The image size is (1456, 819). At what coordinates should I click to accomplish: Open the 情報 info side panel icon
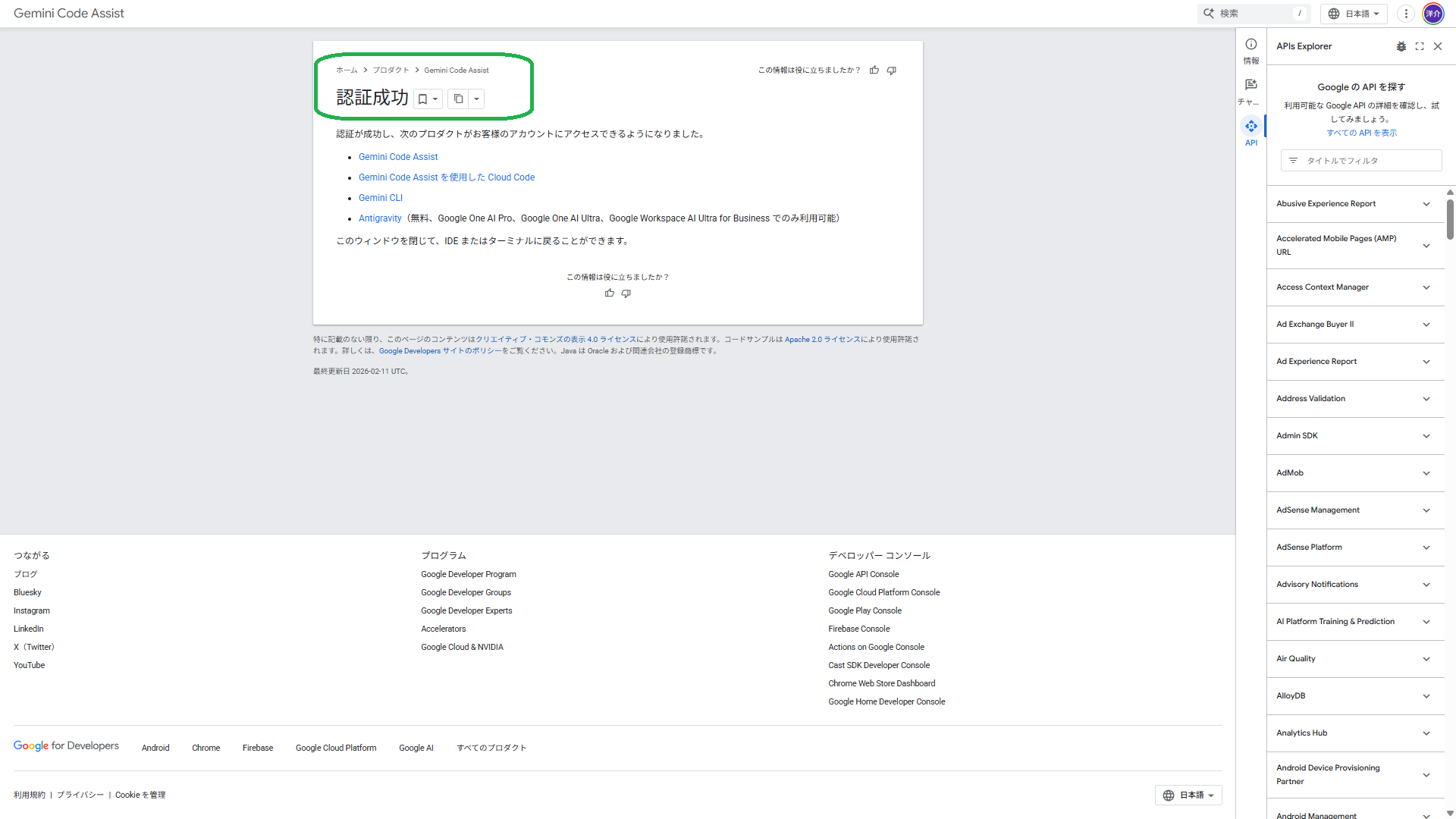pyautogui.click(x=1251, y=45)
